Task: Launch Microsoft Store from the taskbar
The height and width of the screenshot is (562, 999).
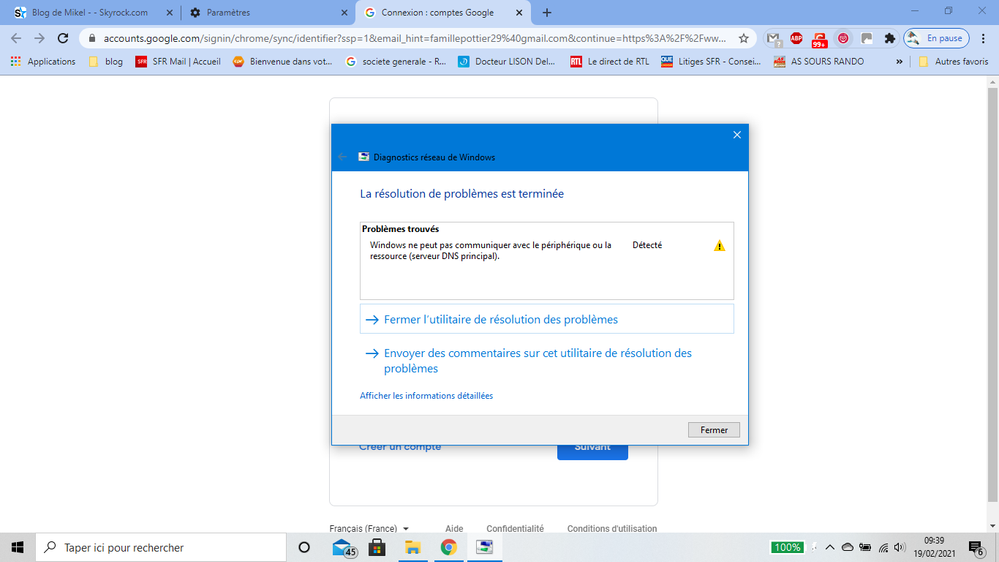Action: click(377, 547)
